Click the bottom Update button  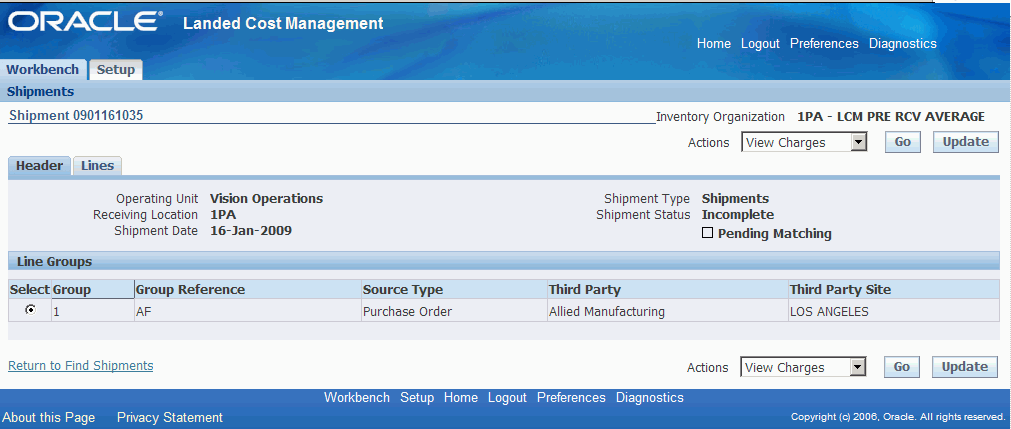point(965,367)
